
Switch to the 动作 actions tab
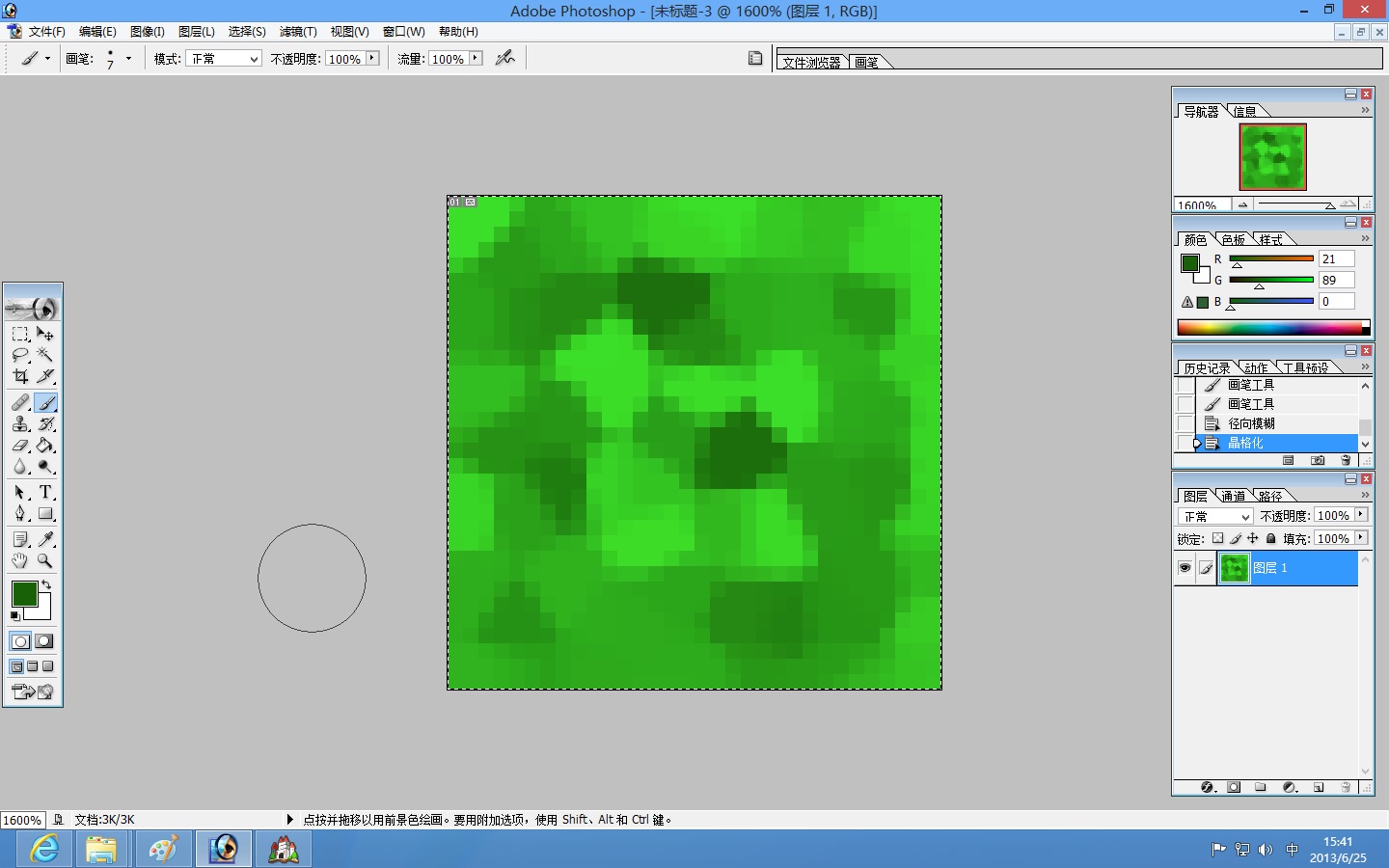(x=1256, y=367)
